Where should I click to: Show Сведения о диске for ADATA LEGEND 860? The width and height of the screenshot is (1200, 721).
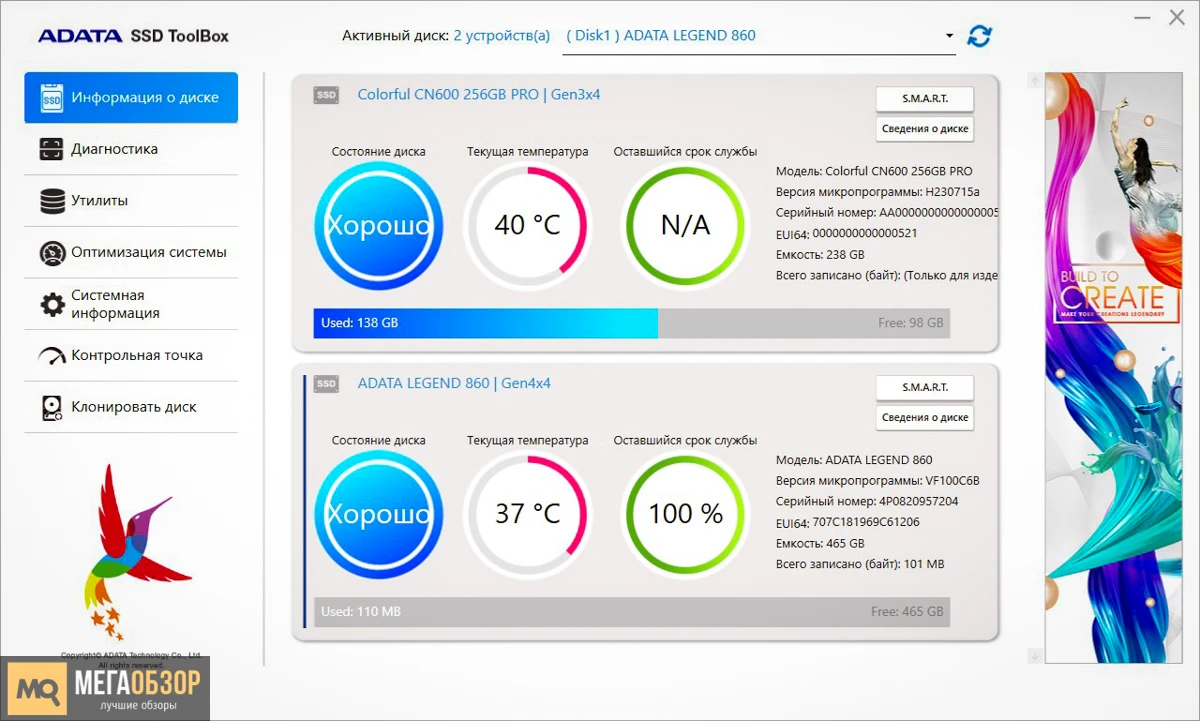click(925, 417)
